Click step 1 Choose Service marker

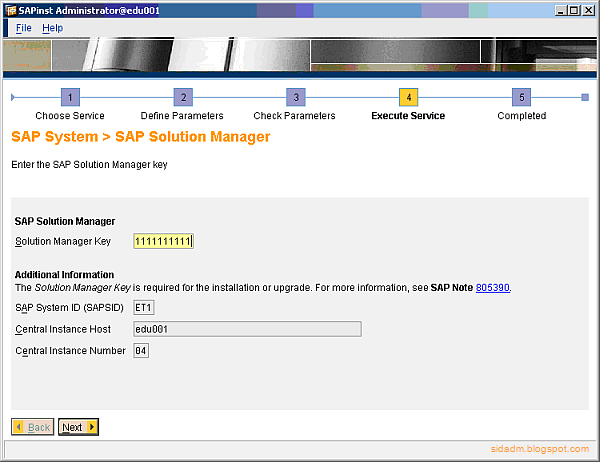click(70, 97)
